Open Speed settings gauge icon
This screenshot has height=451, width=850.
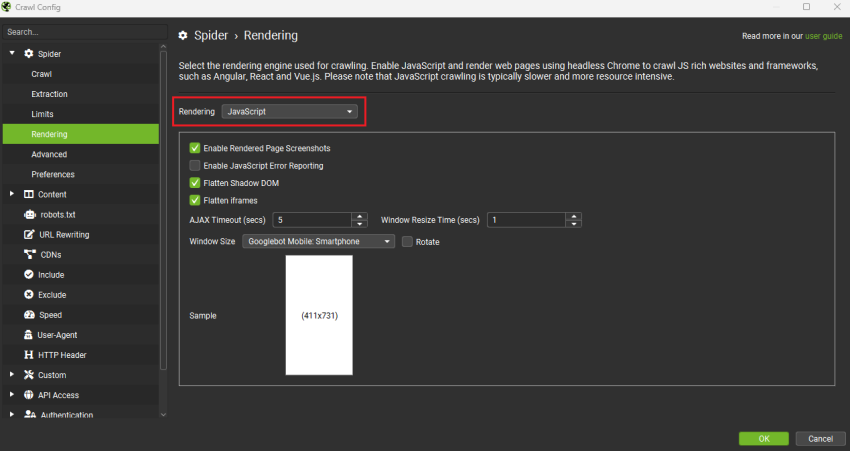[29, 315]
